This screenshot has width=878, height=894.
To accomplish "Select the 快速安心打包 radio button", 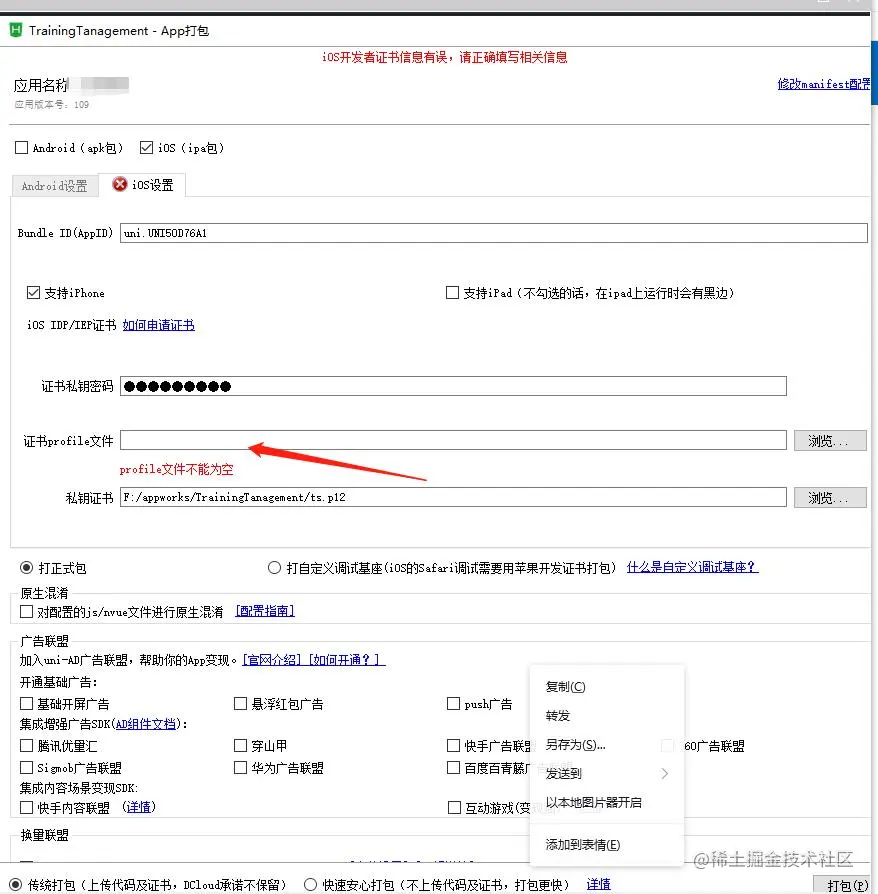I will [311, 884].
